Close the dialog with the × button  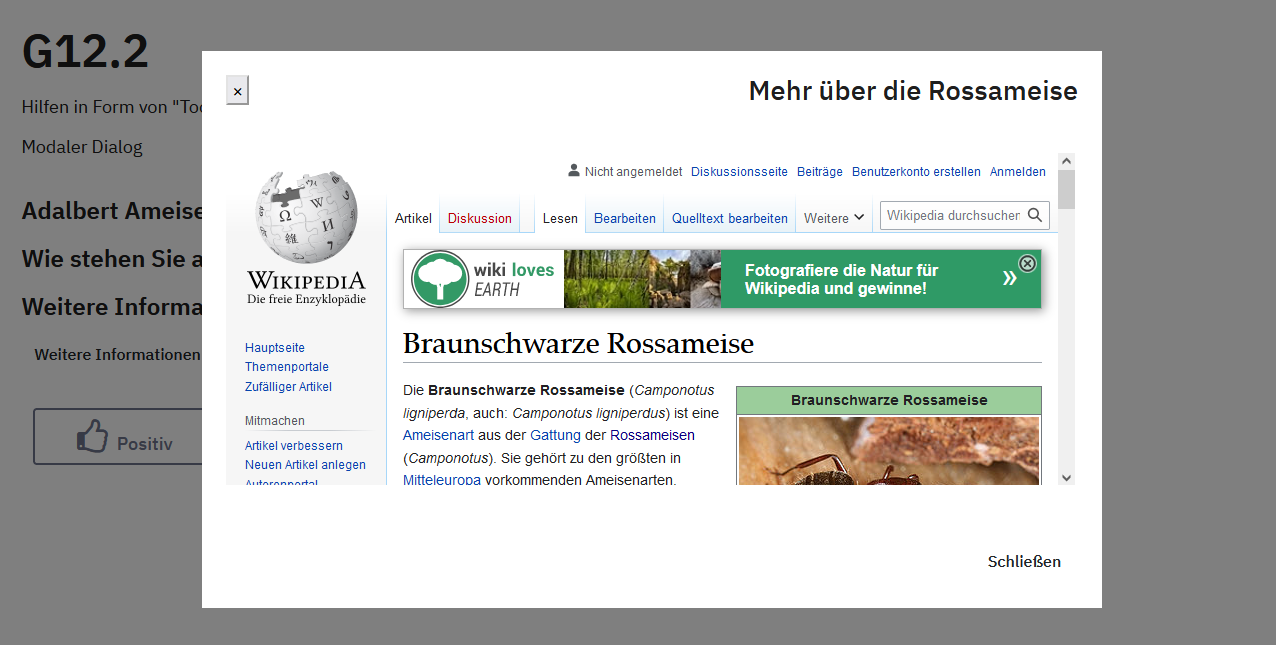[237, 91]
